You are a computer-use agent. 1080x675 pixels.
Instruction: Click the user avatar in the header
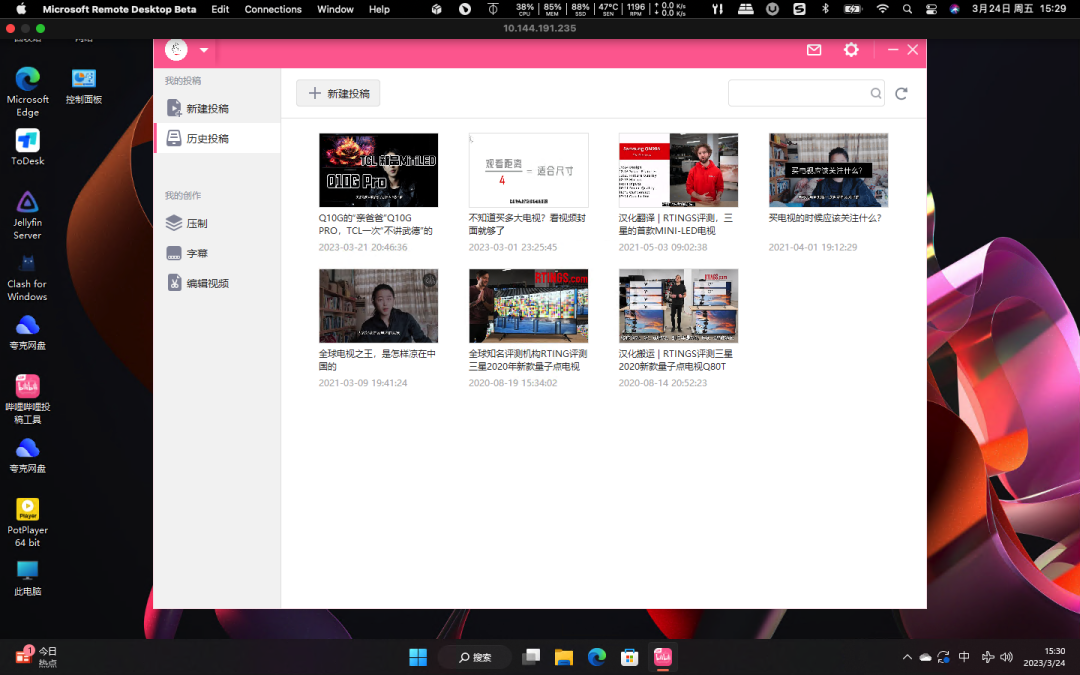176,50
